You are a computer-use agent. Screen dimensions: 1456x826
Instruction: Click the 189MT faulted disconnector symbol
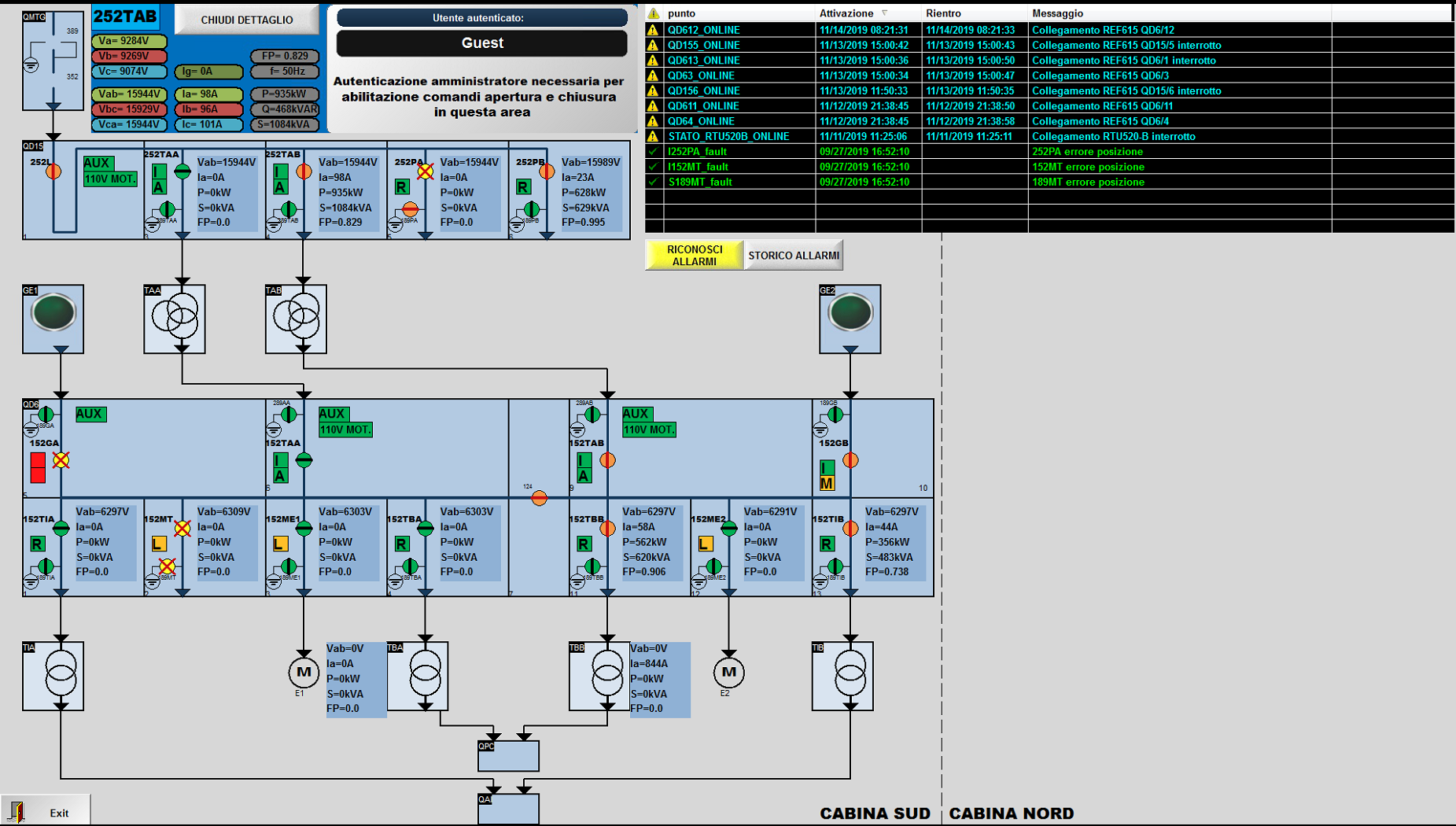click(x=167, y=566)
